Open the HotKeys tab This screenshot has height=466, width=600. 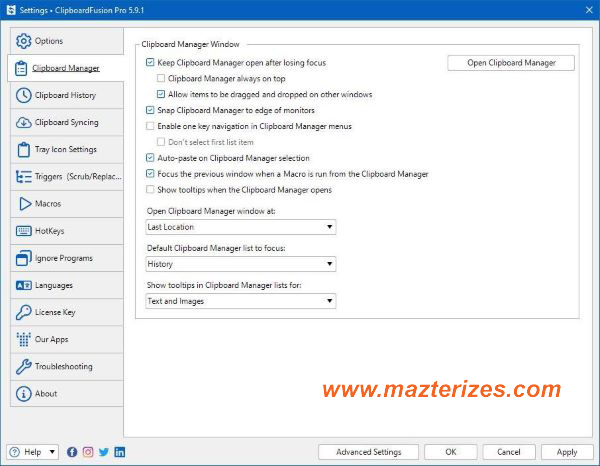67,231
